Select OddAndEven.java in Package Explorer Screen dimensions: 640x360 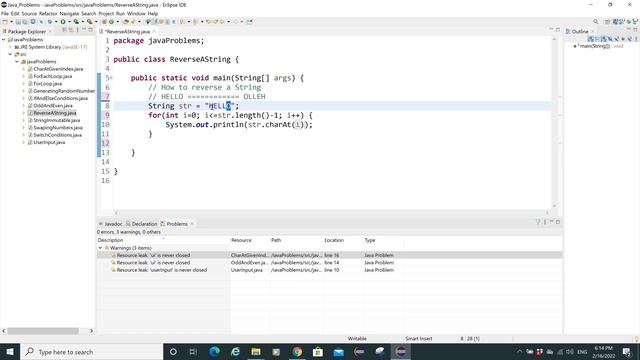[53, 106]
